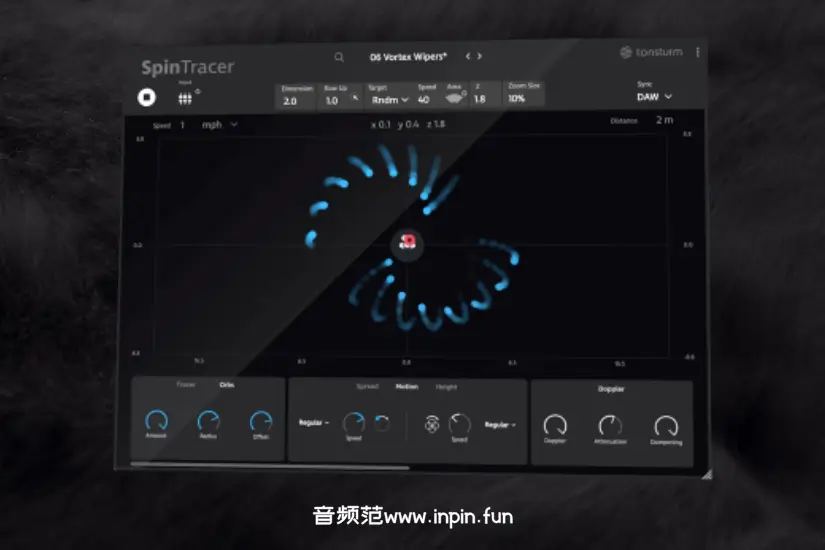Viewport: 825px width, 550px height.
Task: Click the left Motion Speed knob
Action: (x=354, y=423)
